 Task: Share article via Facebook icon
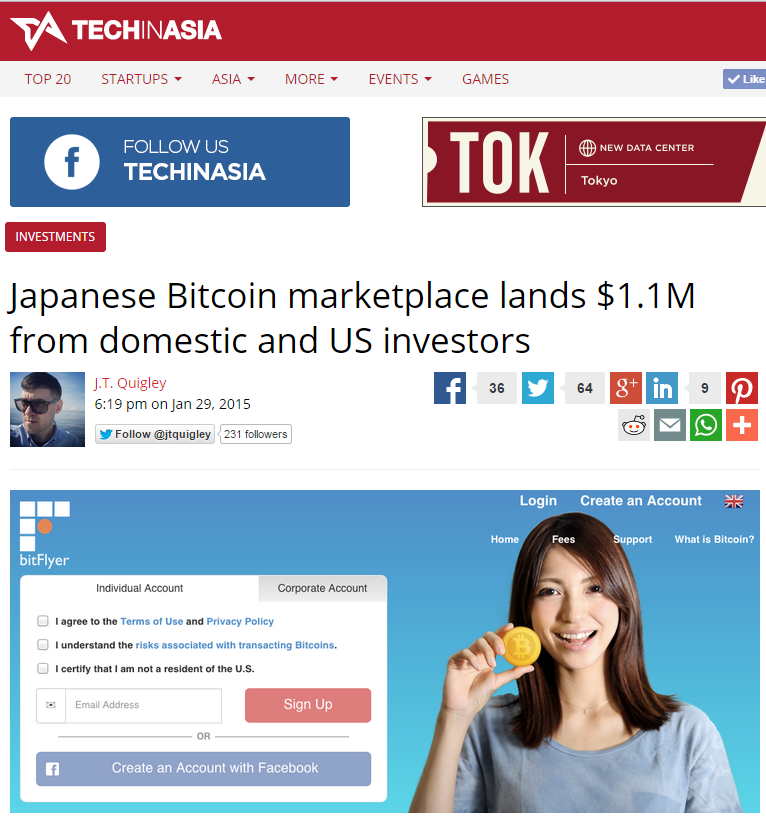click(449, 388)
